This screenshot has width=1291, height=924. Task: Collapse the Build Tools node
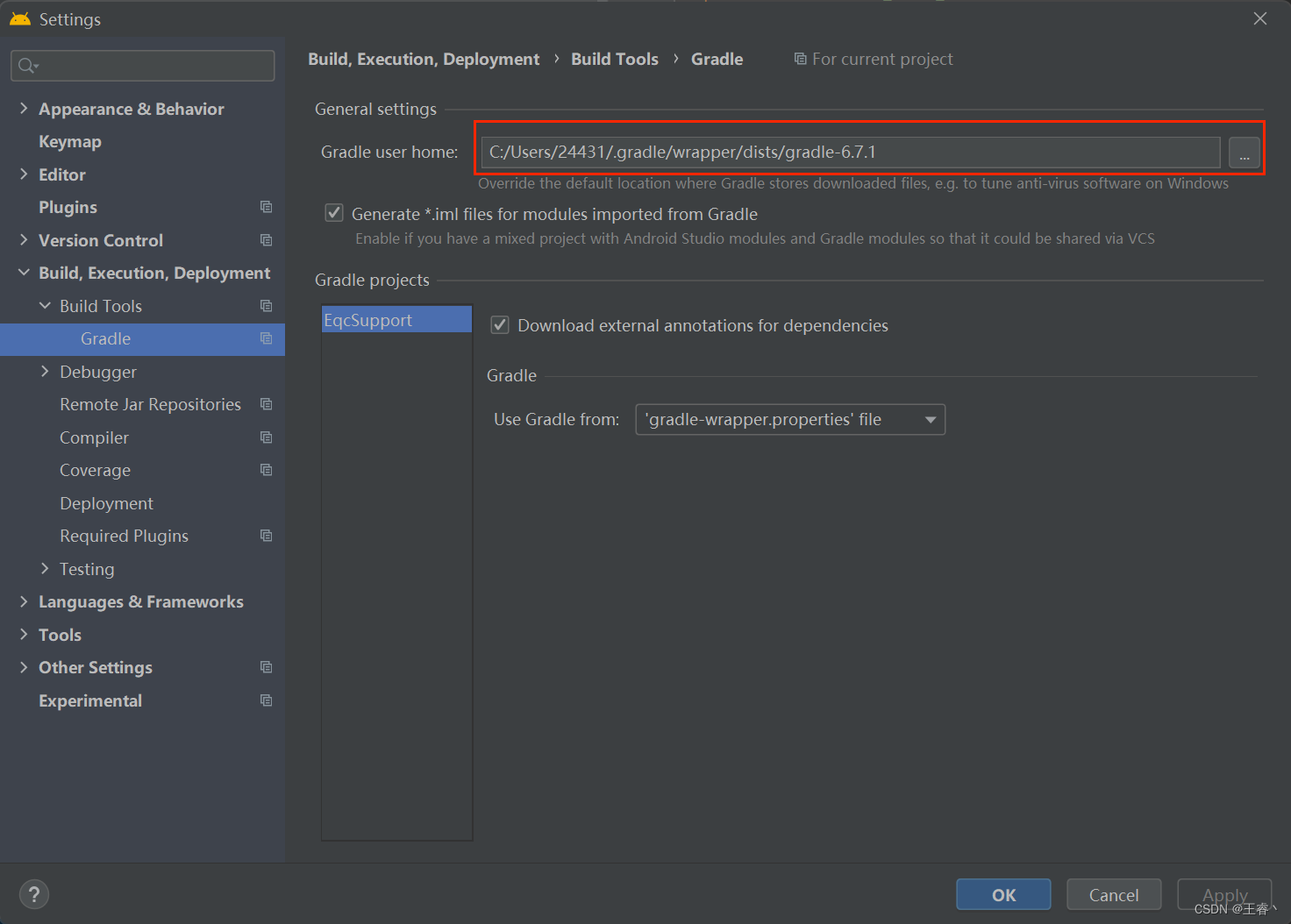click(x=45, y=306)
